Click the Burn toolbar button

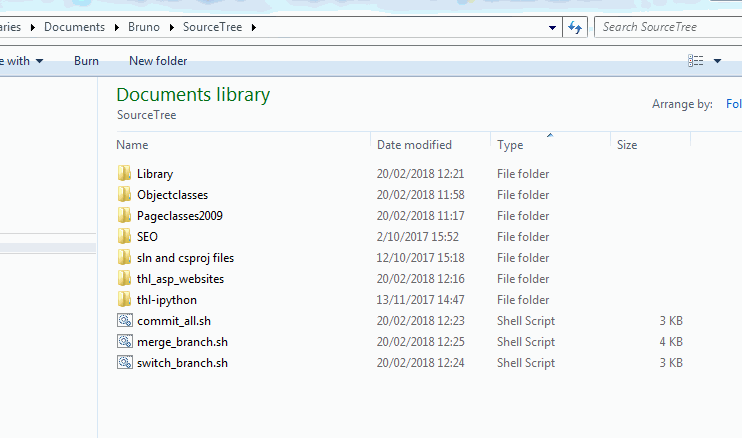[x=86, y=61]
